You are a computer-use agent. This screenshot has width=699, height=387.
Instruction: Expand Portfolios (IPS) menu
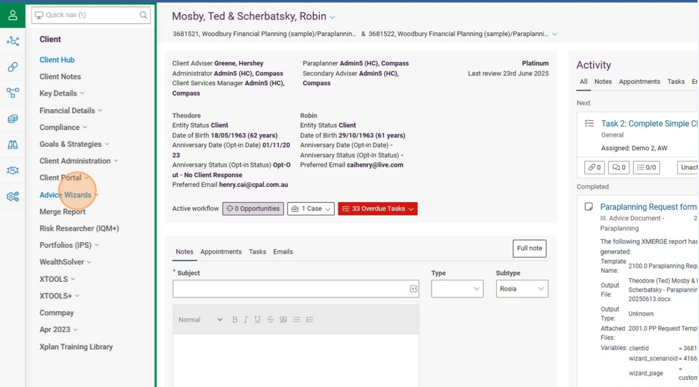coord(69,245)
